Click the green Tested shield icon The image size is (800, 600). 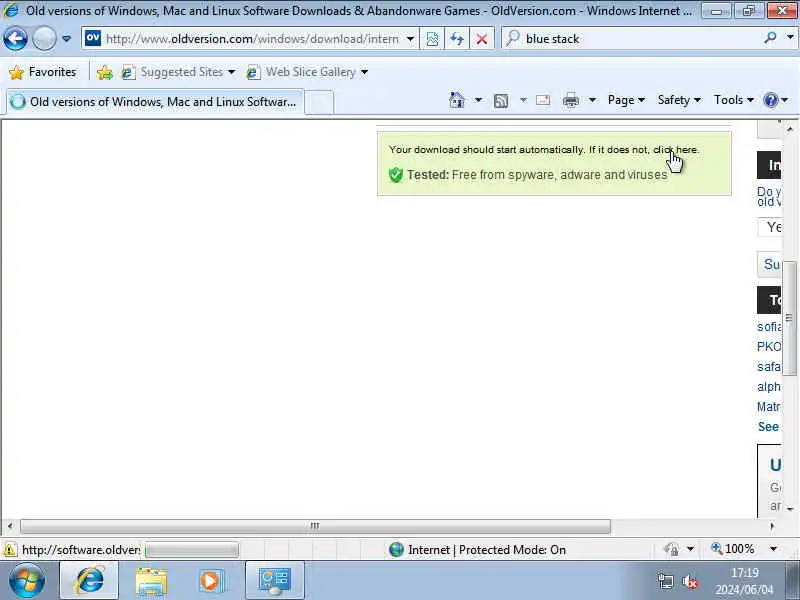click(x=396, y=175)
